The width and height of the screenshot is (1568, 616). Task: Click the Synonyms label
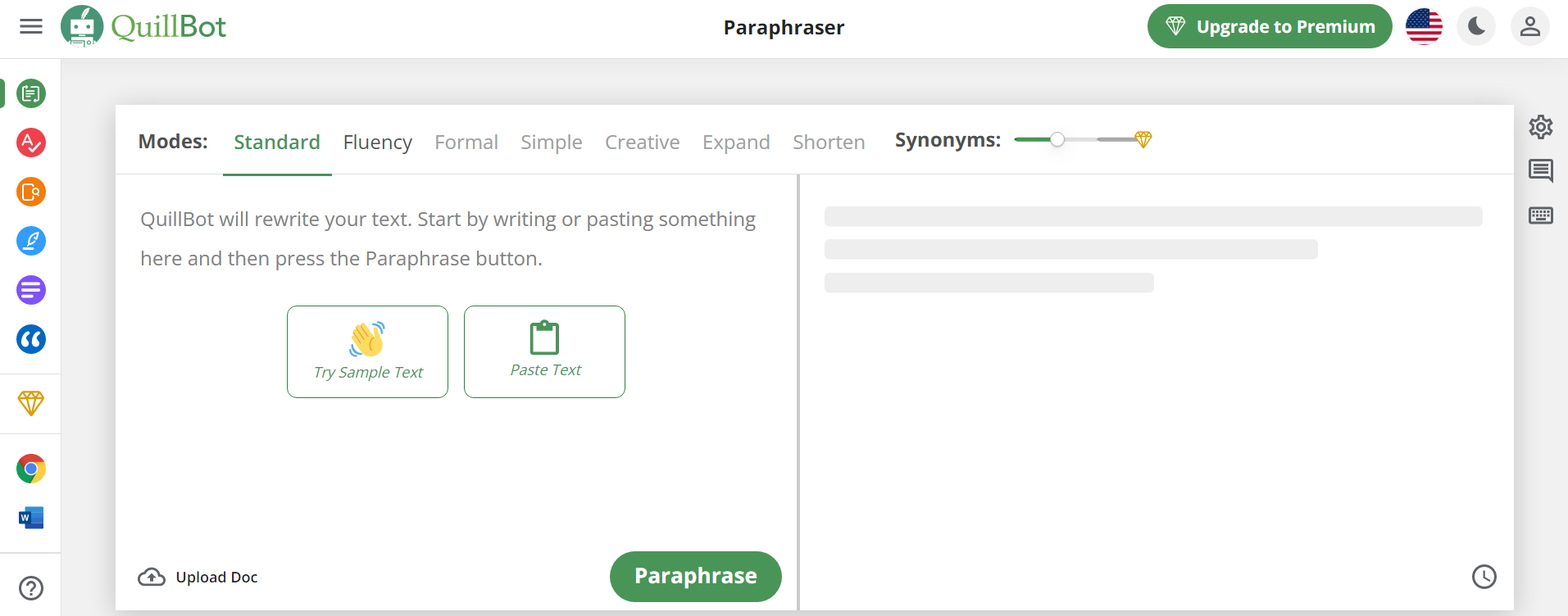(x=948, y=140)
